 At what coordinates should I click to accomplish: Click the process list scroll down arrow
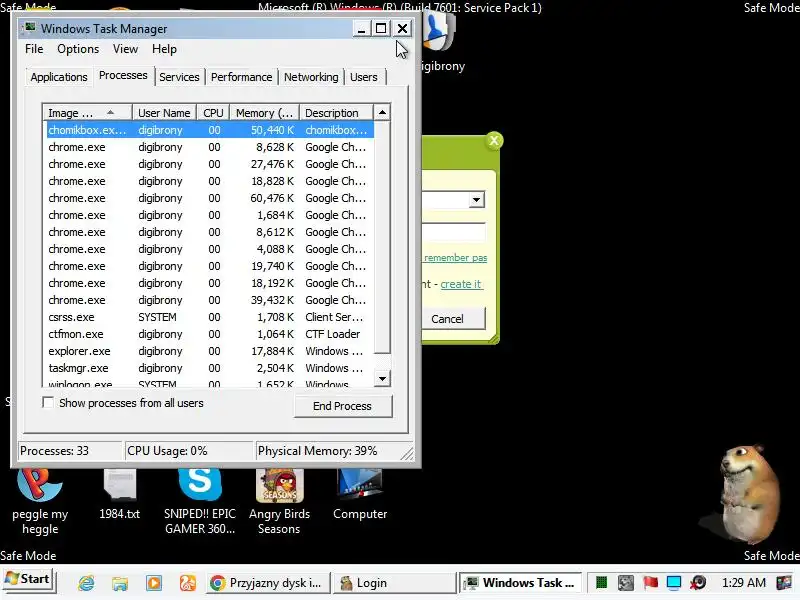point(382,379)
